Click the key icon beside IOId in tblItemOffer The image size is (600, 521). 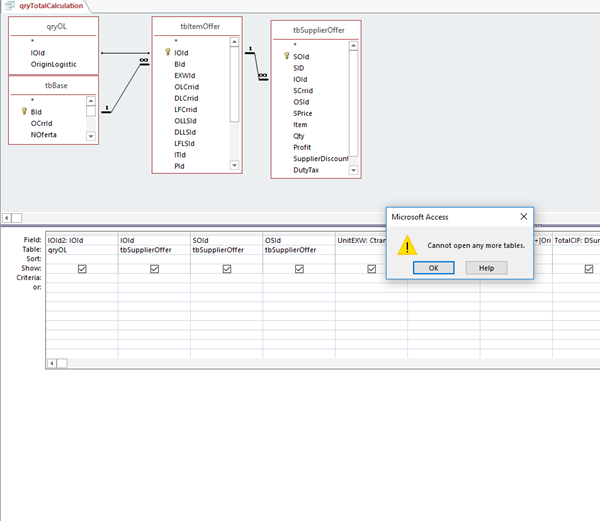167,52
